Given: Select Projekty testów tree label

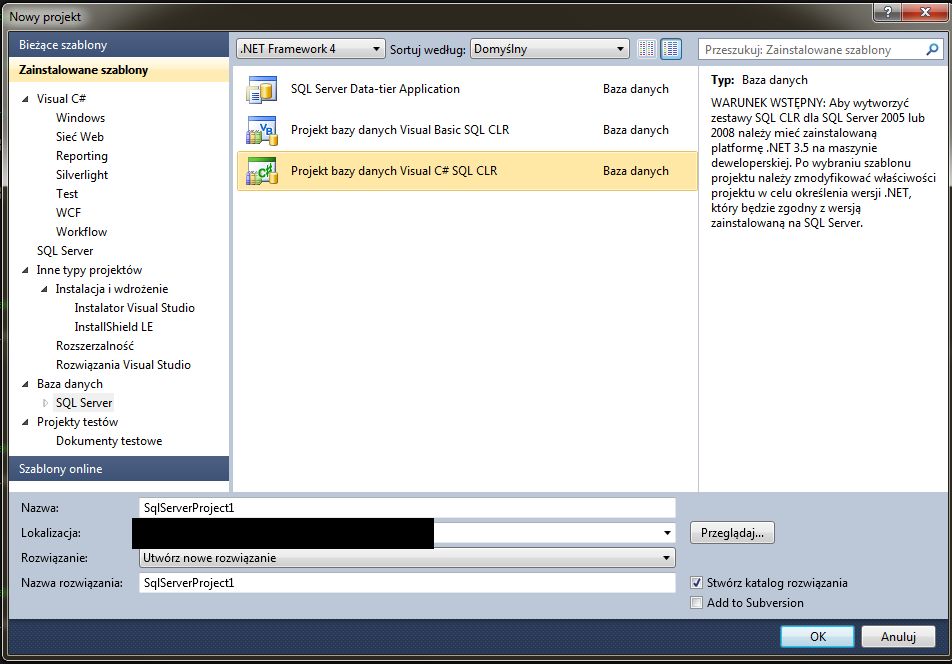Looking at the screenshot, I should pos(77,422).
